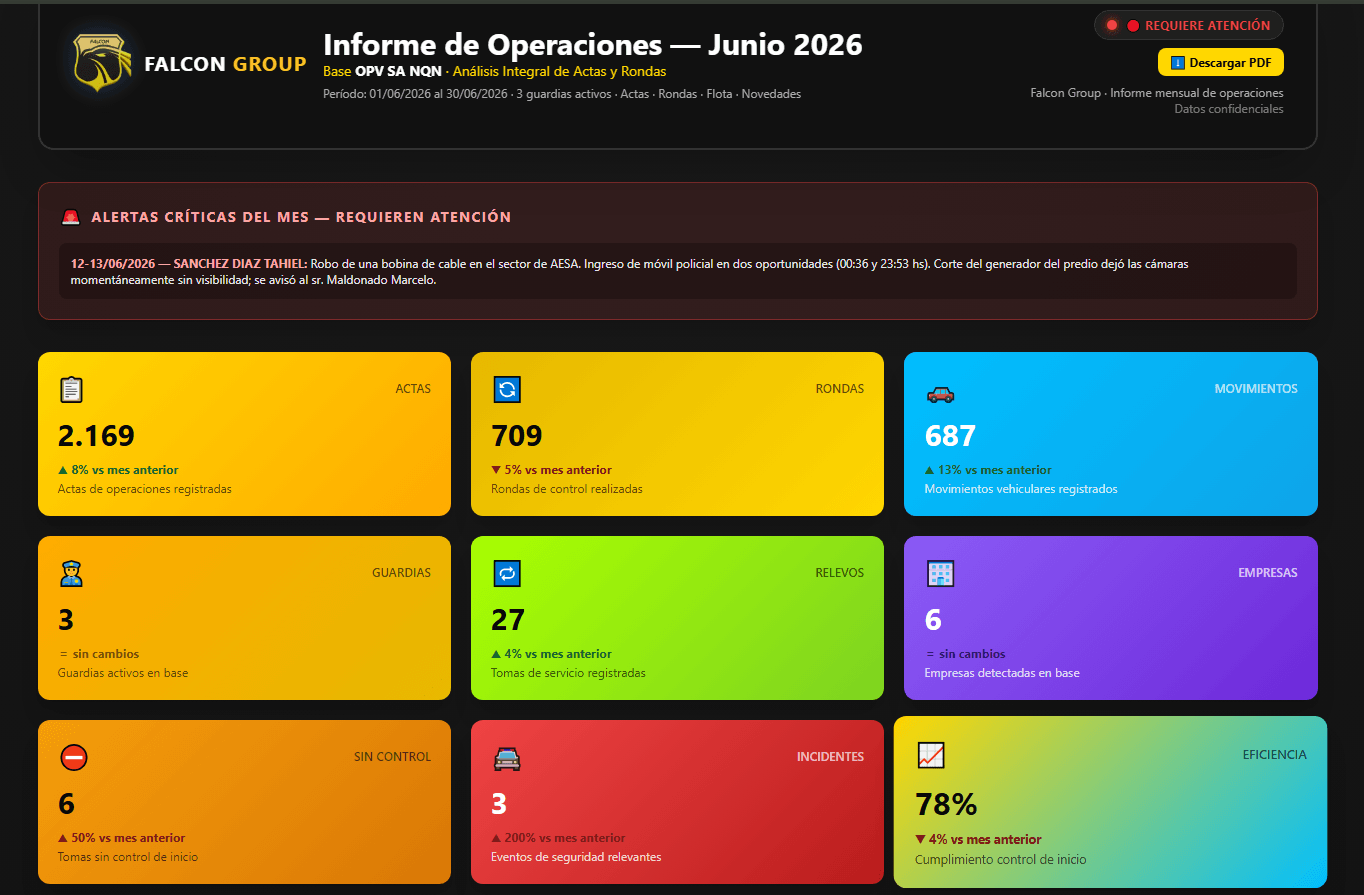This screenshot has width=1364, height=895.
Task: Click 'Rondas de control realizadas' caption
Action: tap(567, 489)
